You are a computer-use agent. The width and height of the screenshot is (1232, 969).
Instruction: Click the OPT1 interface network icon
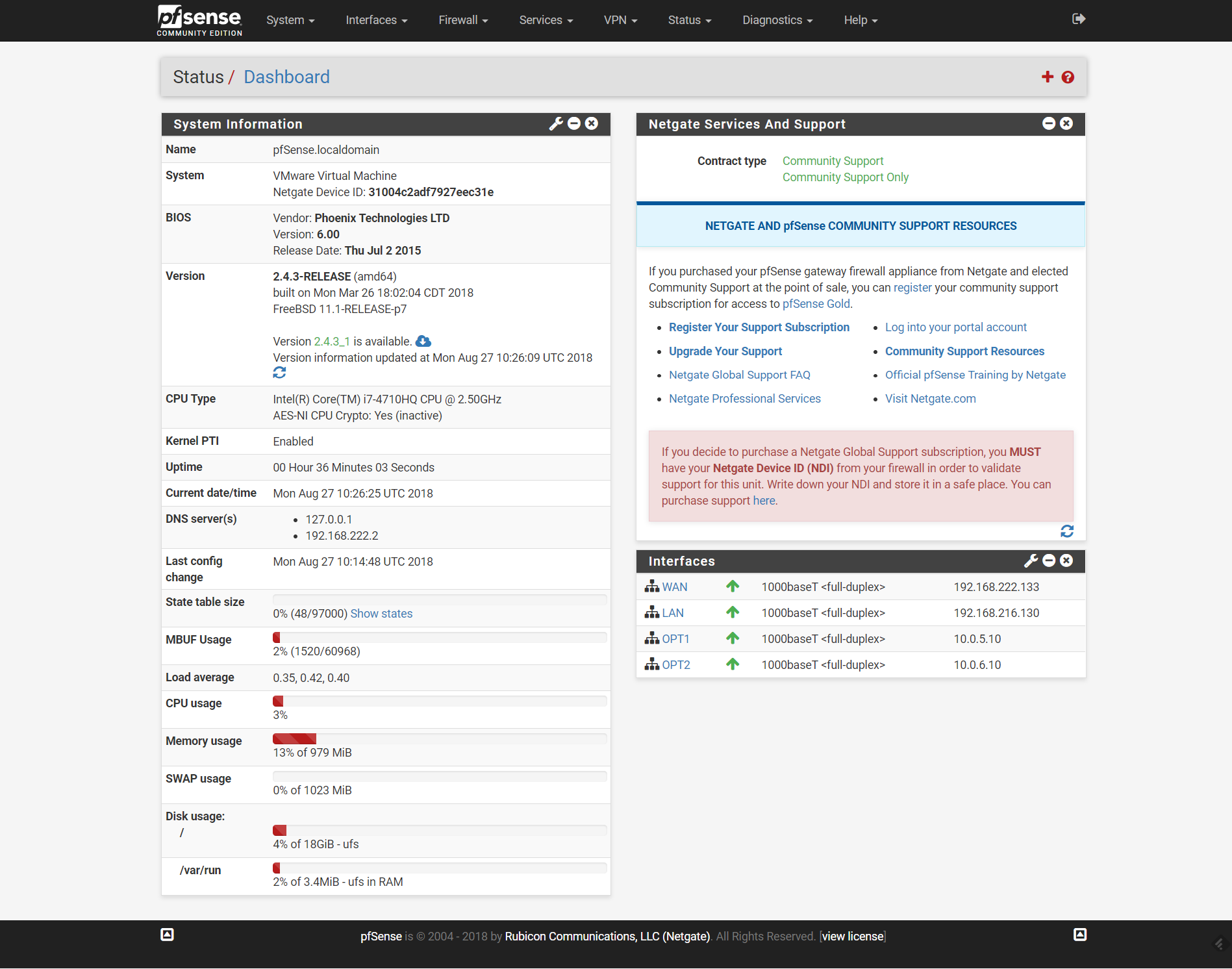click(x=651, y=638)
